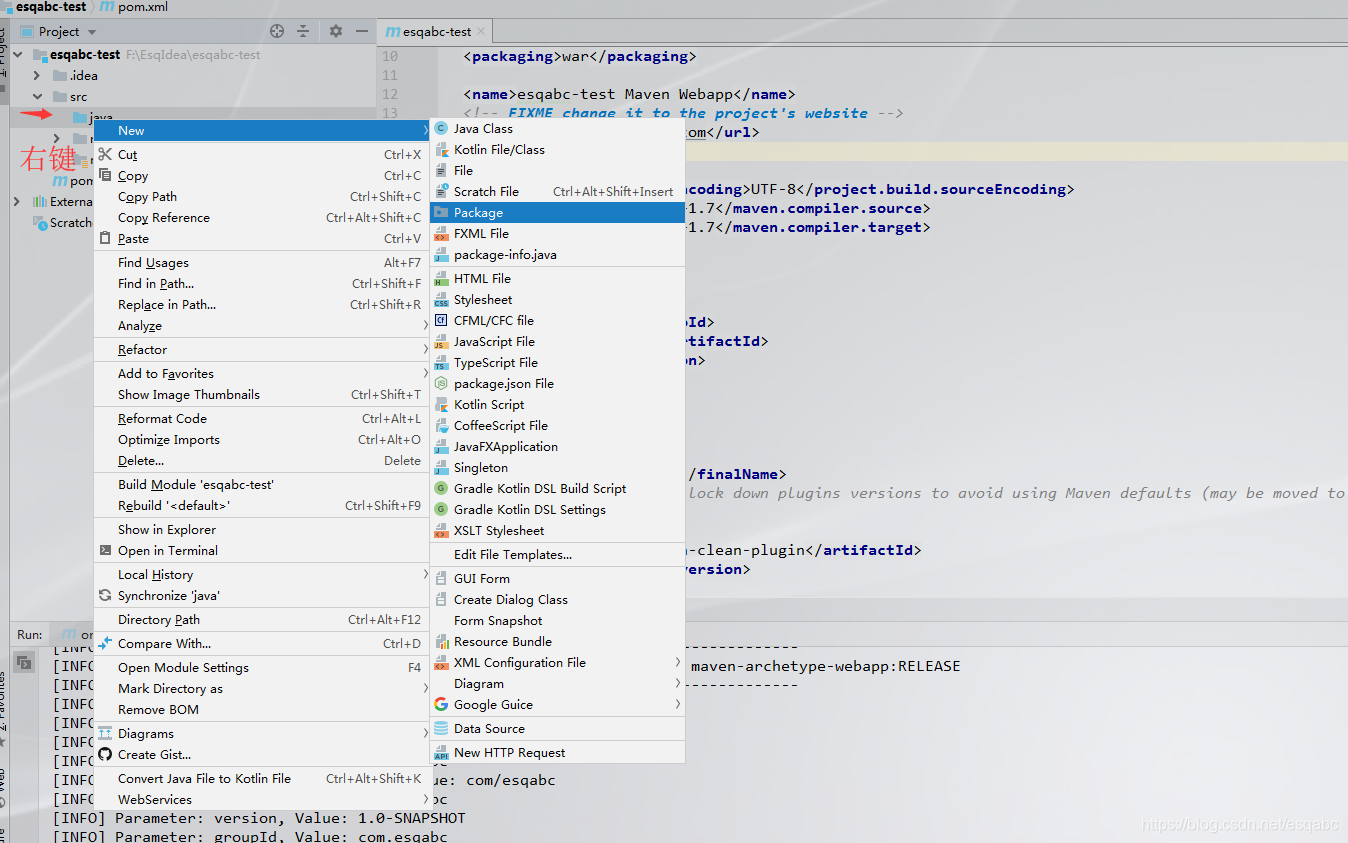The image size is (1348, 843).
Task: Select Find in Path...
Action: pos(260,284)
